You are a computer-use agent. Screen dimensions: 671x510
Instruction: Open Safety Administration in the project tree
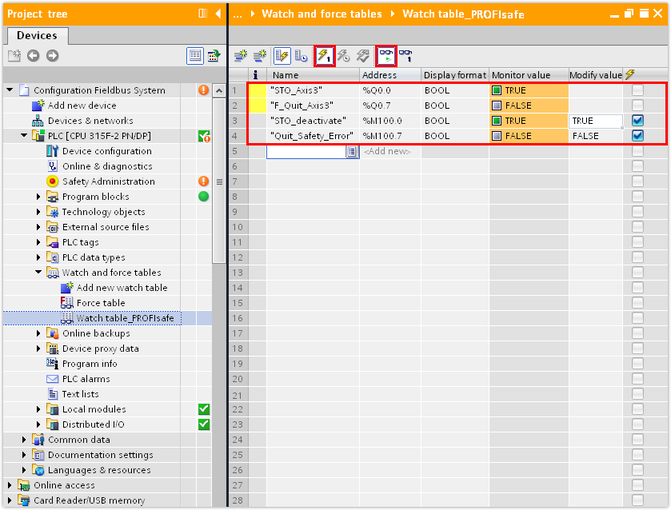tap(108, 181)
